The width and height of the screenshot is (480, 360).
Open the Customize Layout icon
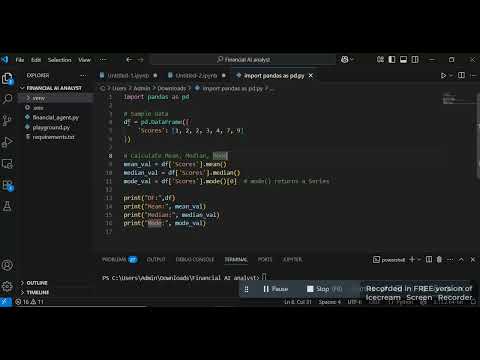coord(380,59)
